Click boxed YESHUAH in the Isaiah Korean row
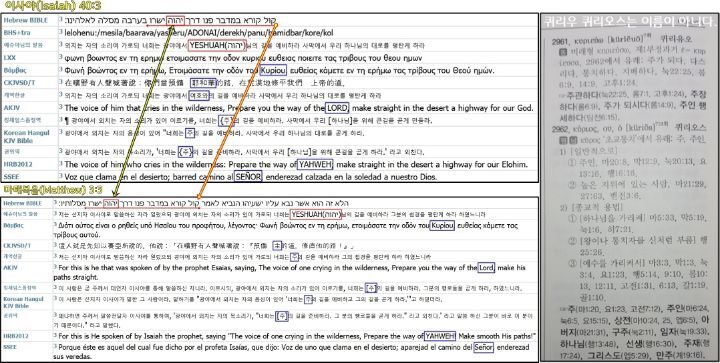 [217, 45]
